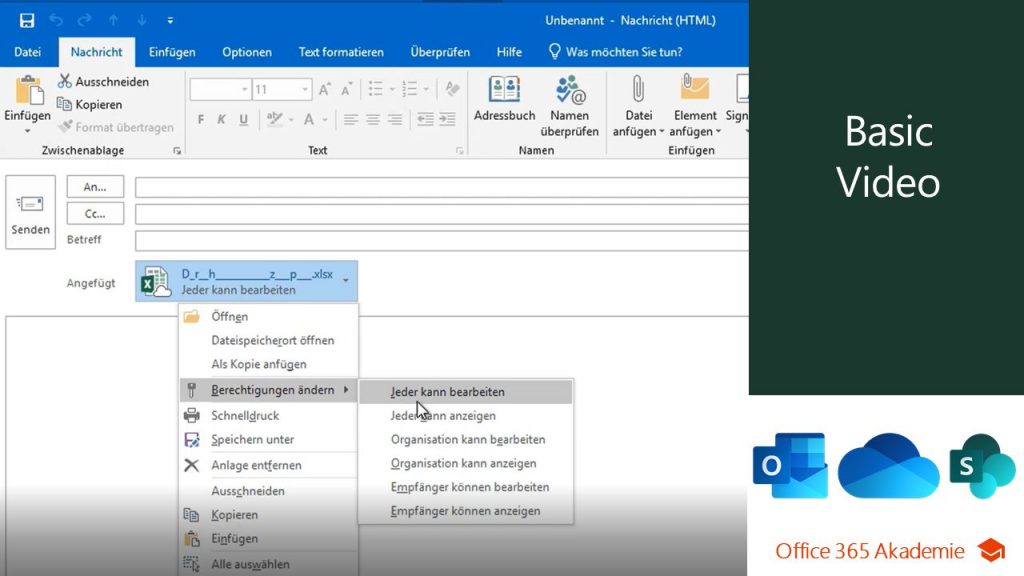Image resolution: width=1024 pixels, height=576 pixels.
Task: Click the font color A icon
Action: [309, 120]
